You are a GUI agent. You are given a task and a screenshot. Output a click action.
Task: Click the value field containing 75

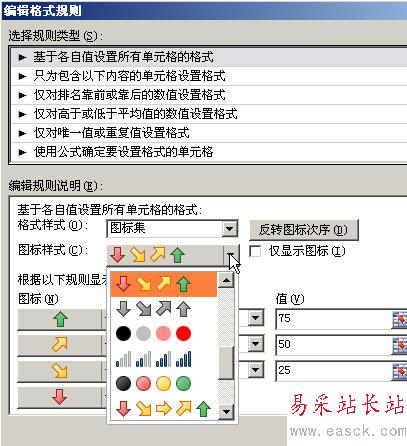[x=334, y=319]
